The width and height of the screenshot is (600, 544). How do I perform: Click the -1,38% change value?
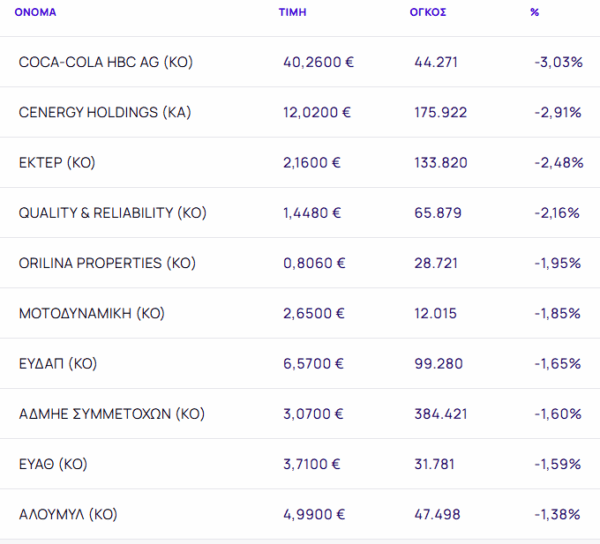coord(558,514)
